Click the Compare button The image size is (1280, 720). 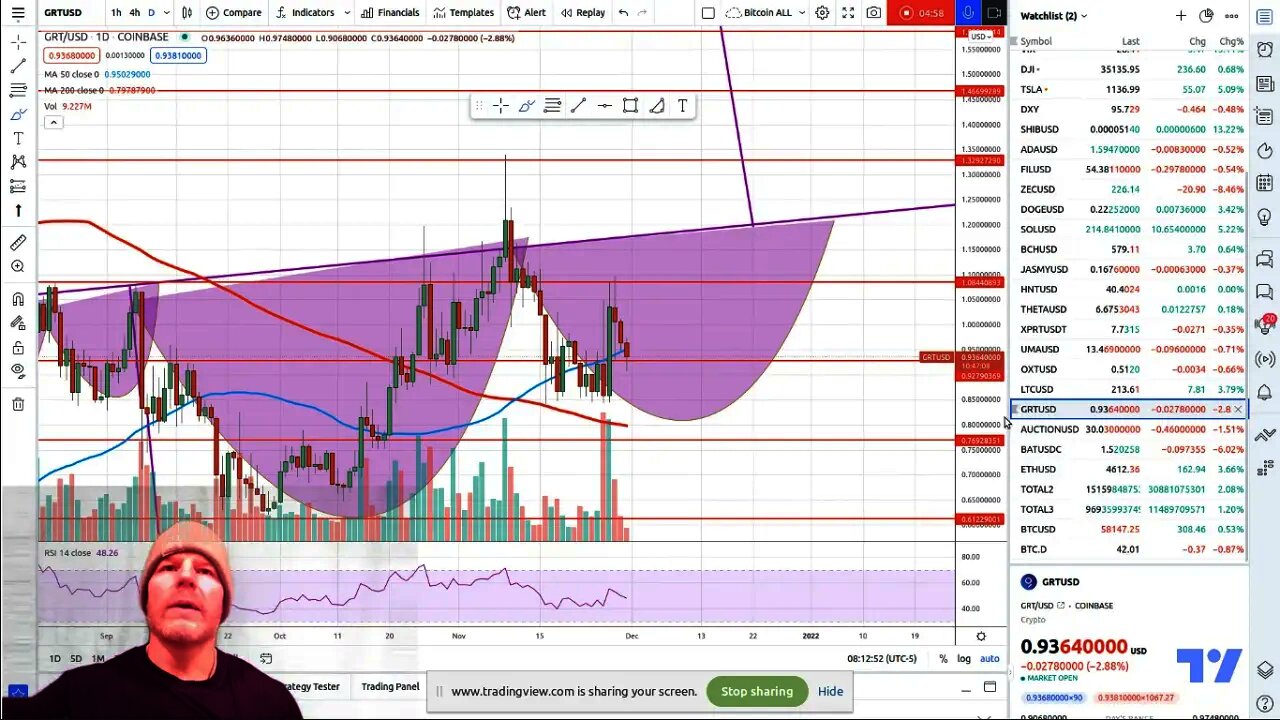click(x=234, y=13)
